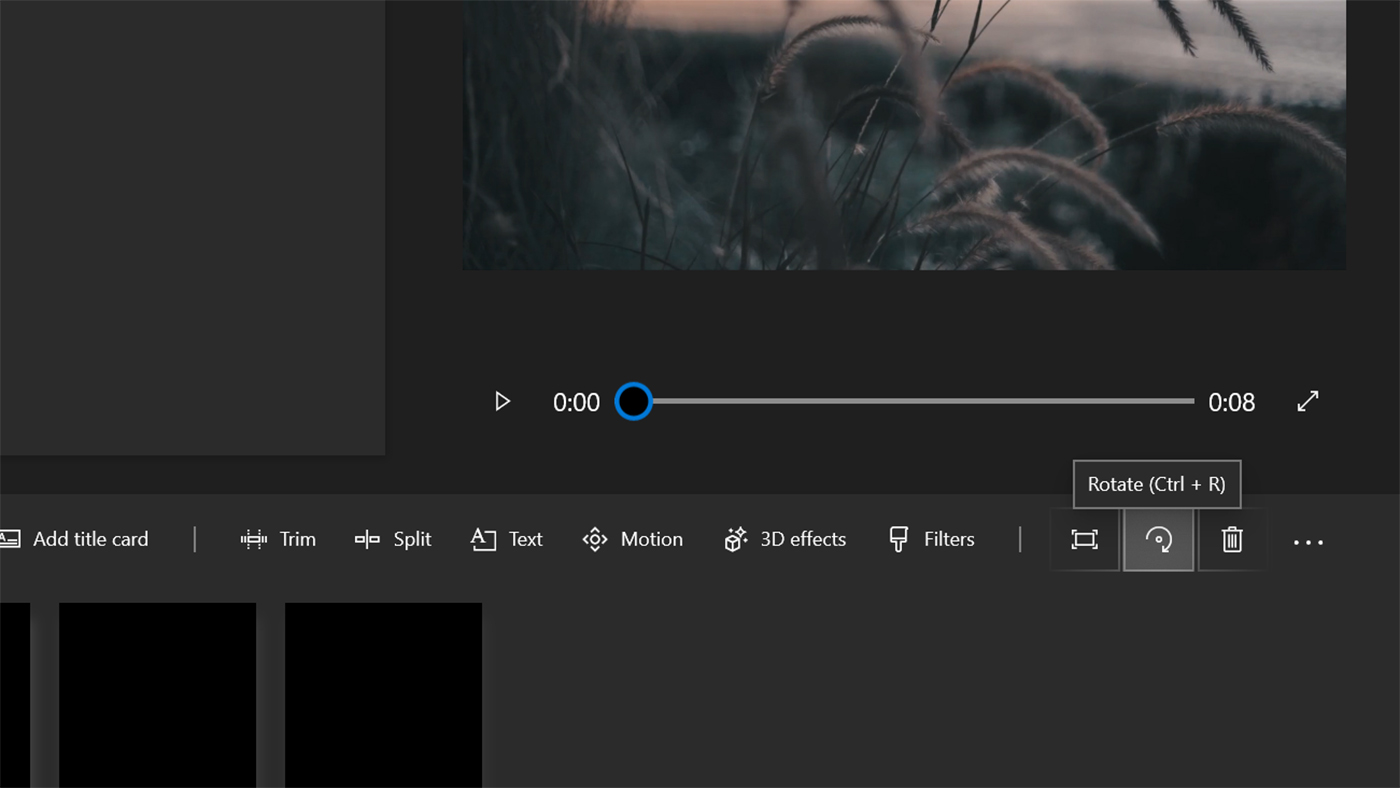This screenshot has width=1400, height=788.
Task: Select the first storyboard clip thumbnail
Action: click(x=157, y=694)
